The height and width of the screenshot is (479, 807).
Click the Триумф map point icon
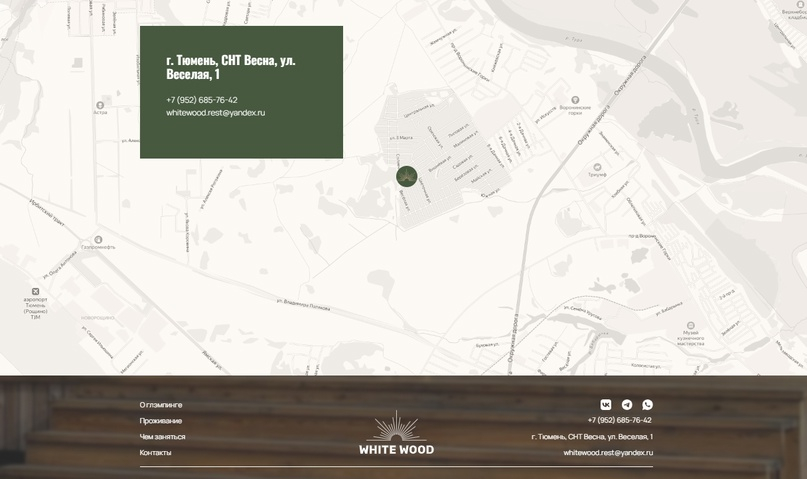pyautogui.click(x=597, y=167)
